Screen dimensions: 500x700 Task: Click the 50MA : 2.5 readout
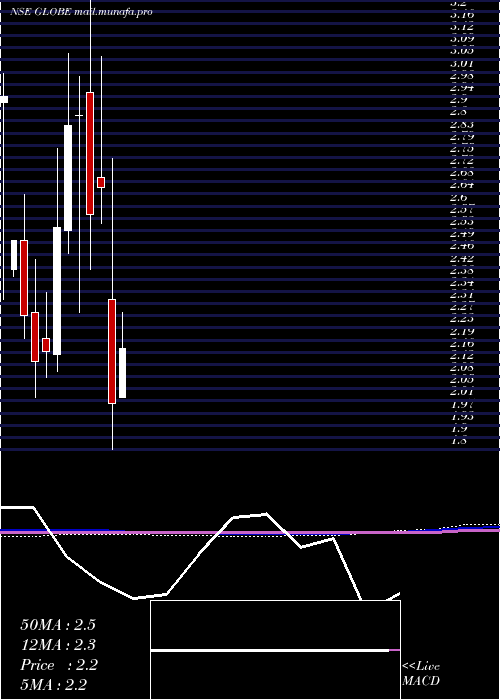[58, 625]
